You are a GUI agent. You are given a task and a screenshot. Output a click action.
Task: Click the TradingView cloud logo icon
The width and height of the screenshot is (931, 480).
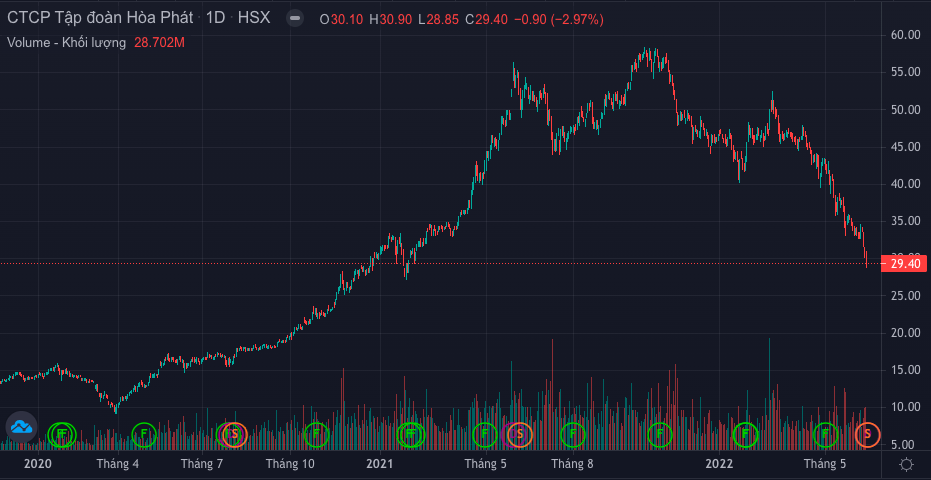click(x=21, y=428)
